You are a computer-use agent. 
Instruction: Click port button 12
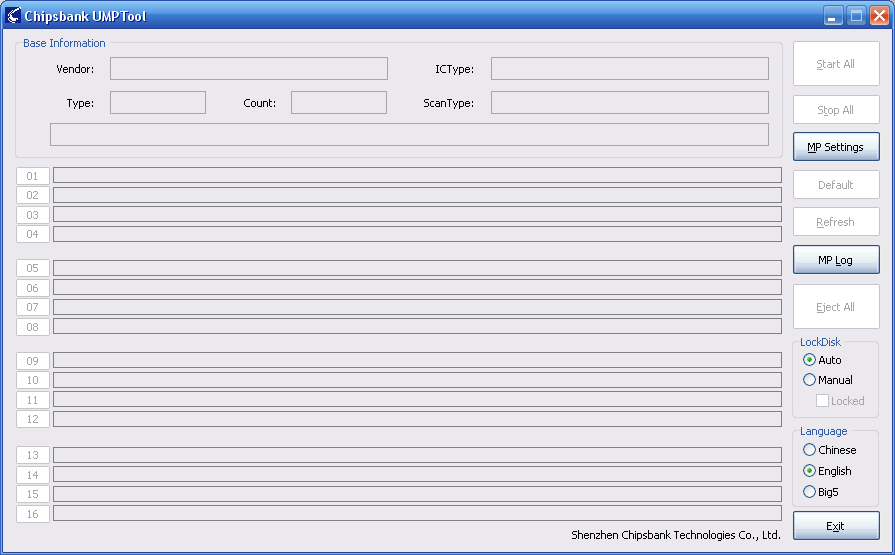pos(33,419)
